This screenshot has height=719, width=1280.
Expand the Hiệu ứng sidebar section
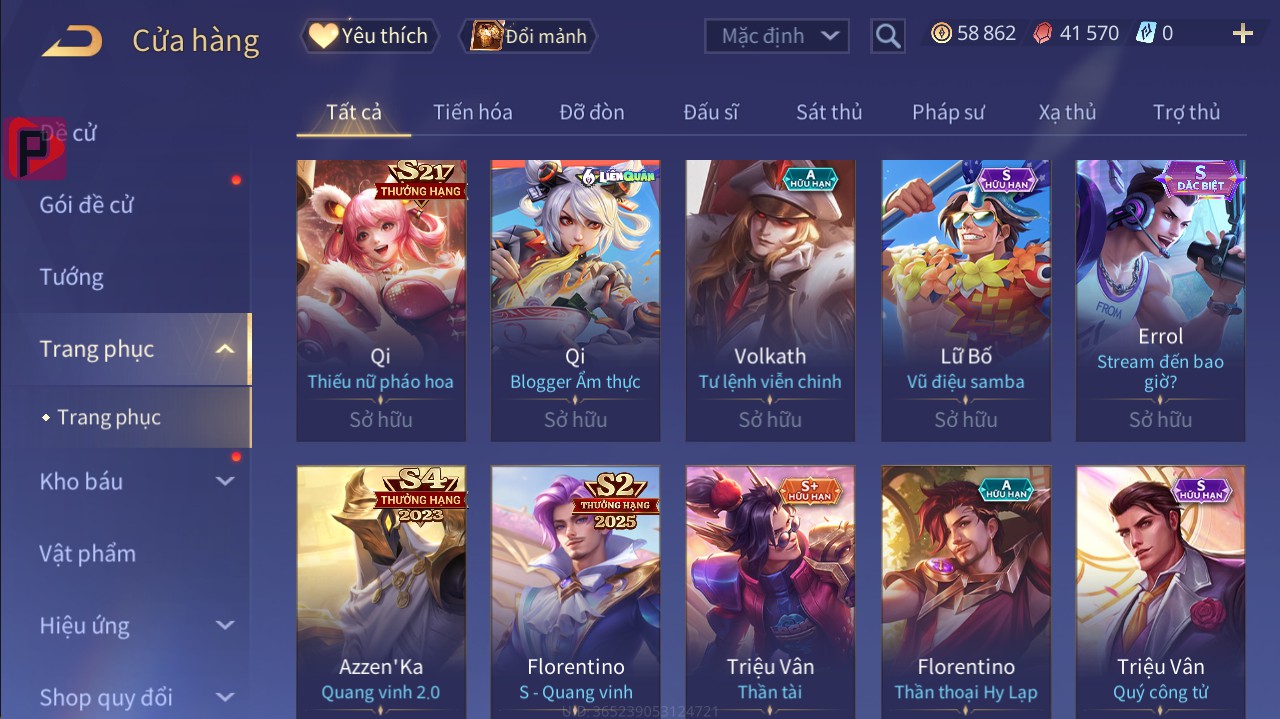coord(226,625)
